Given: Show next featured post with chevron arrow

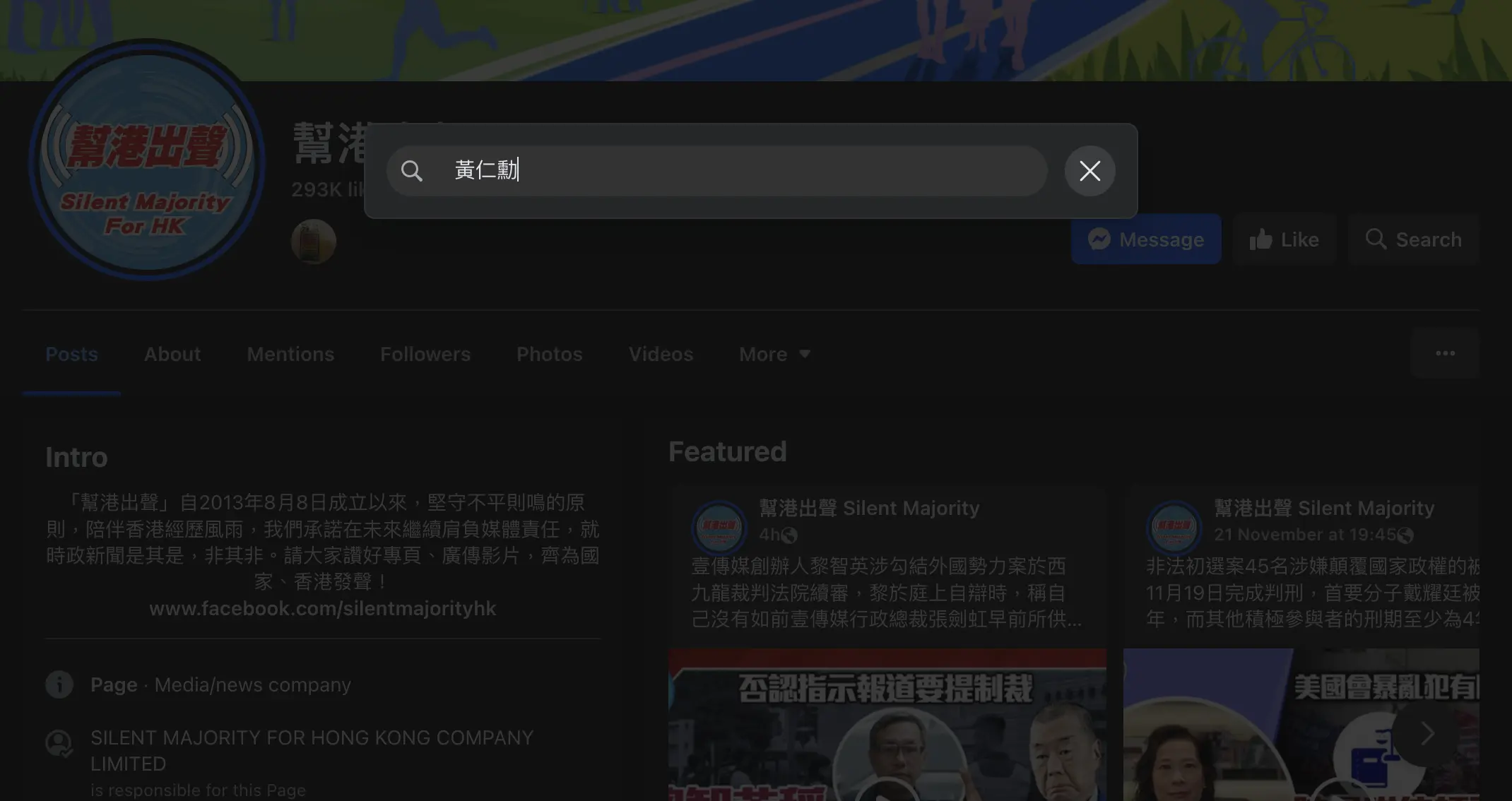Looking at the screenshot, I should coord(1427,733).
